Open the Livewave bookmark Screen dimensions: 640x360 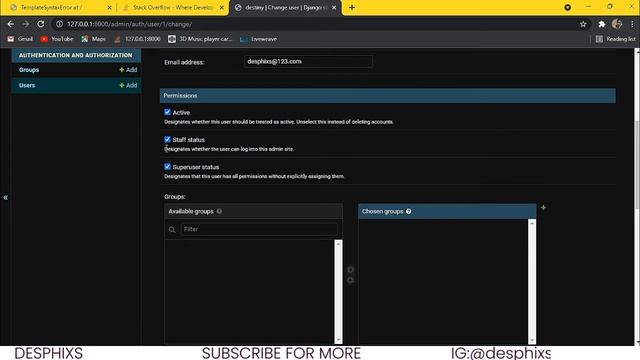[258, 39]
